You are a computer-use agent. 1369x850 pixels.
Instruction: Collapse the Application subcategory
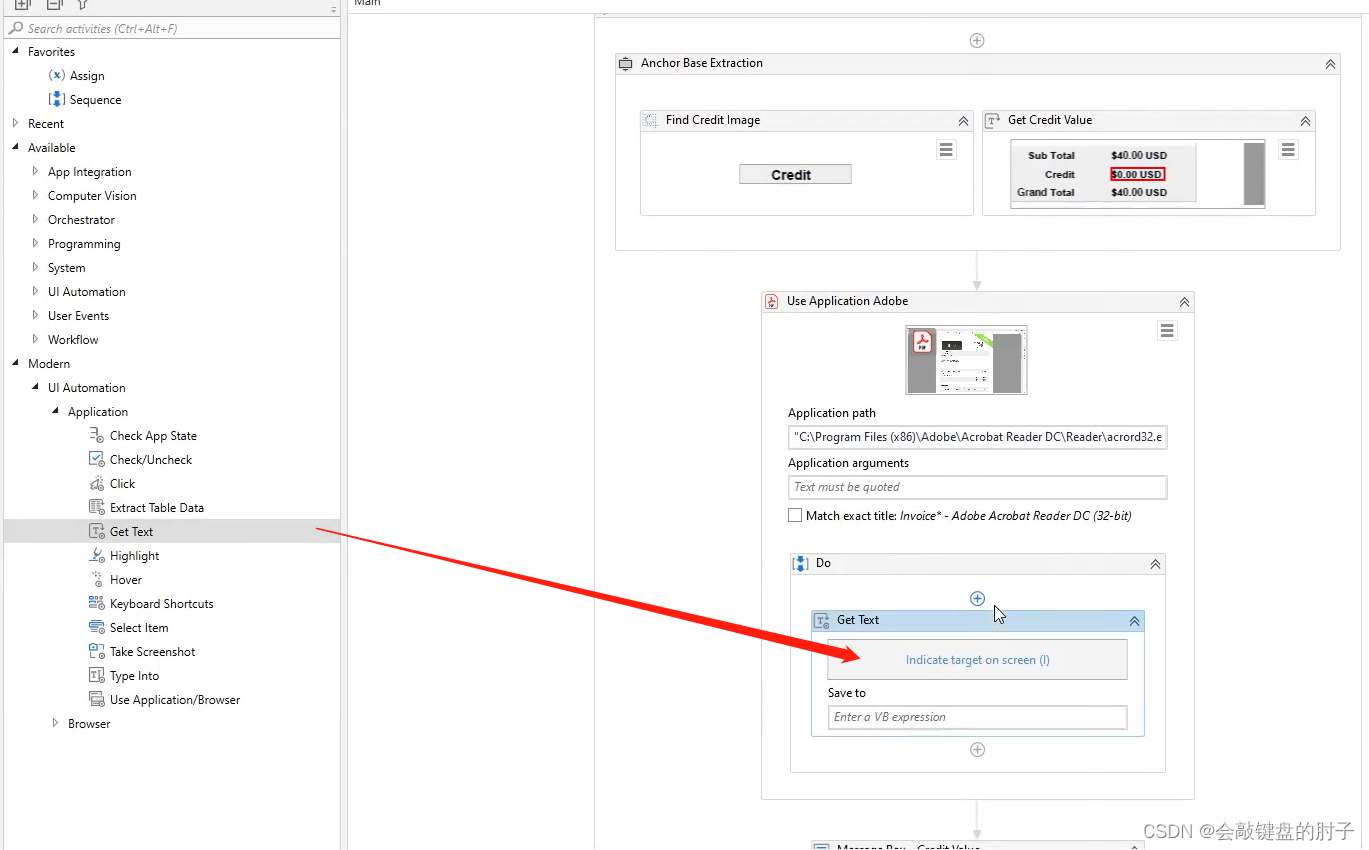[x=55, y=412]
